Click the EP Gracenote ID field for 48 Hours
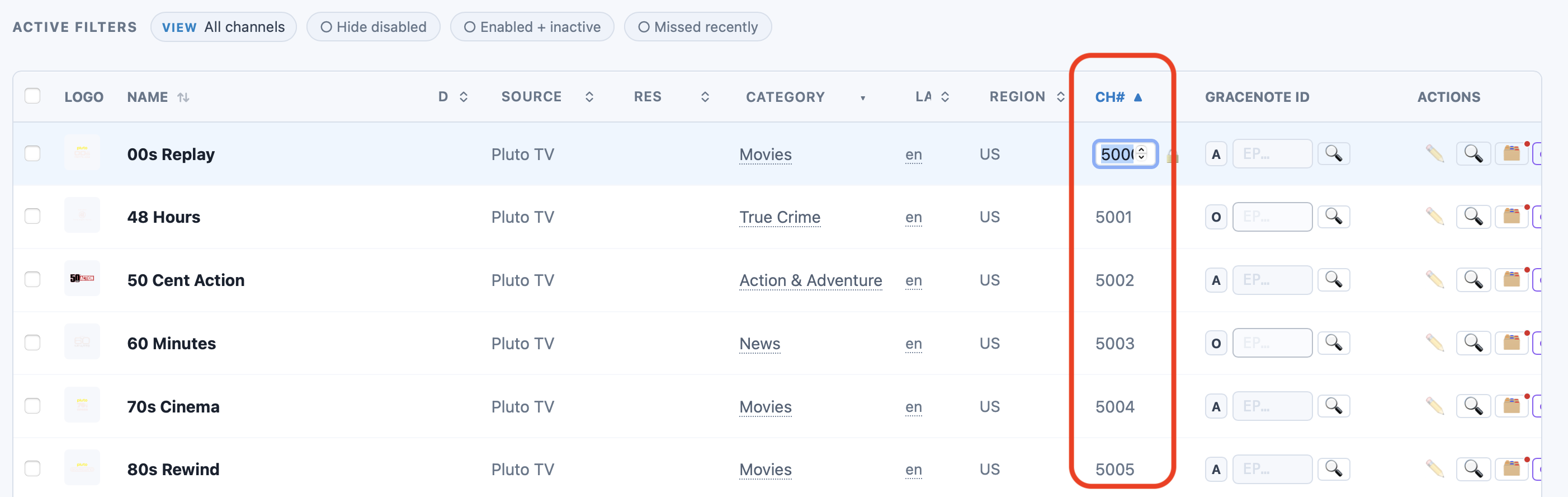The height and width of the screenshot is (497, 1568). (x=1272, y=217)
